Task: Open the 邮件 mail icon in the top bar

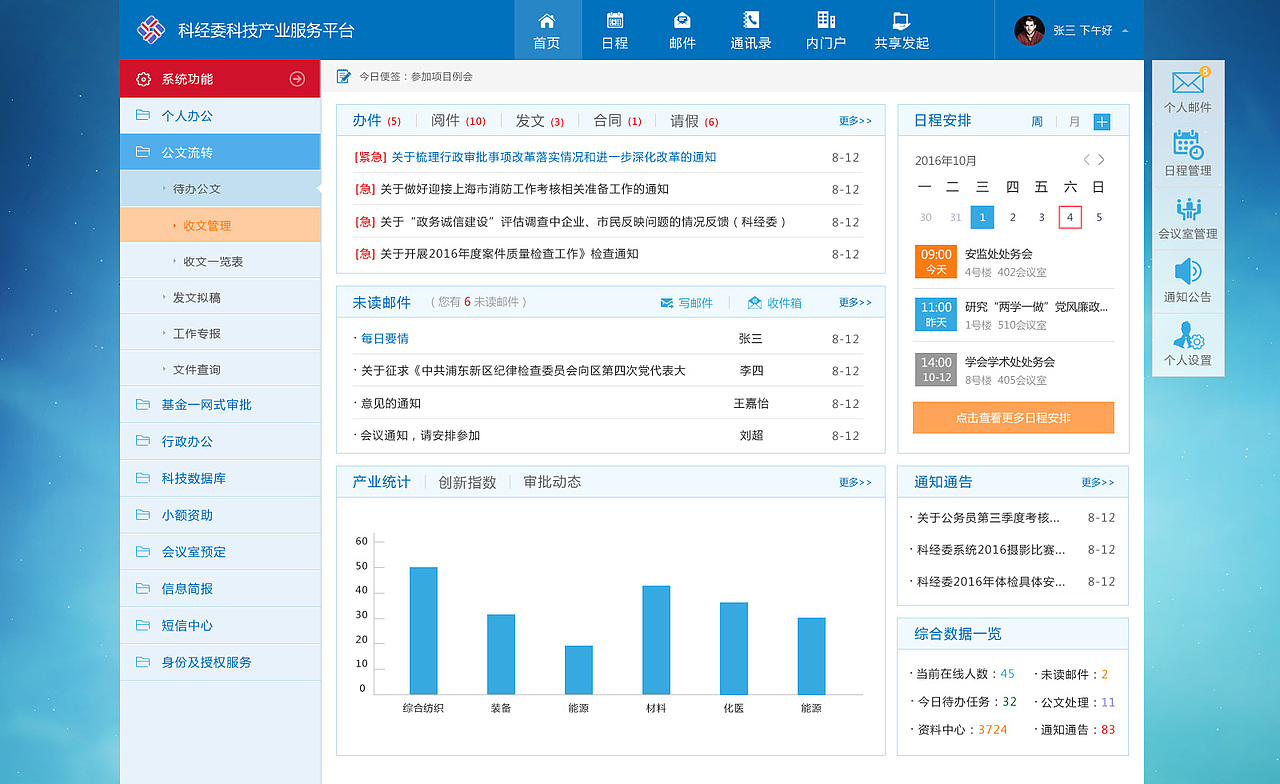Action: coord(682,21)
